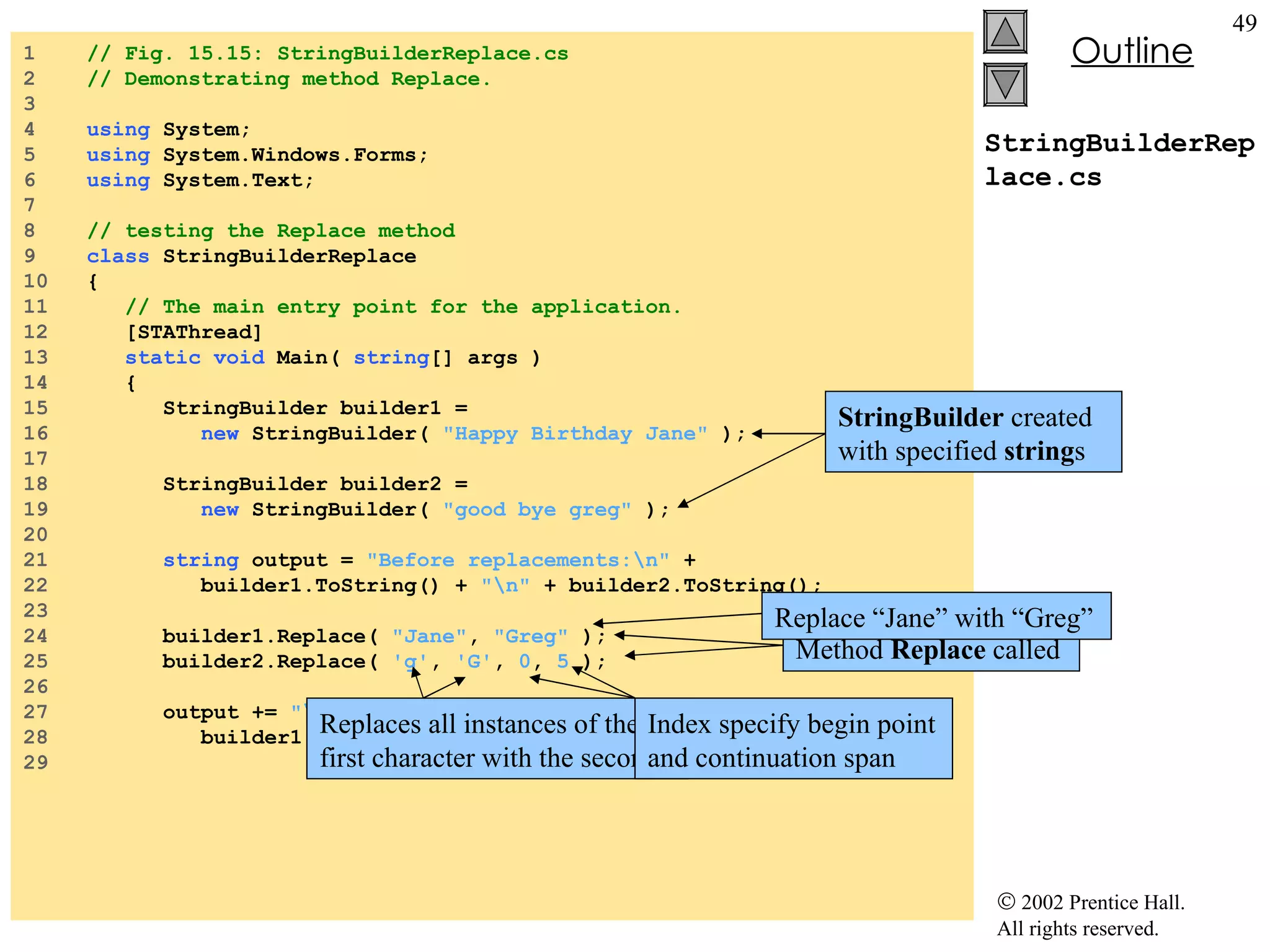Click line number 17

(x=36, y=459)
